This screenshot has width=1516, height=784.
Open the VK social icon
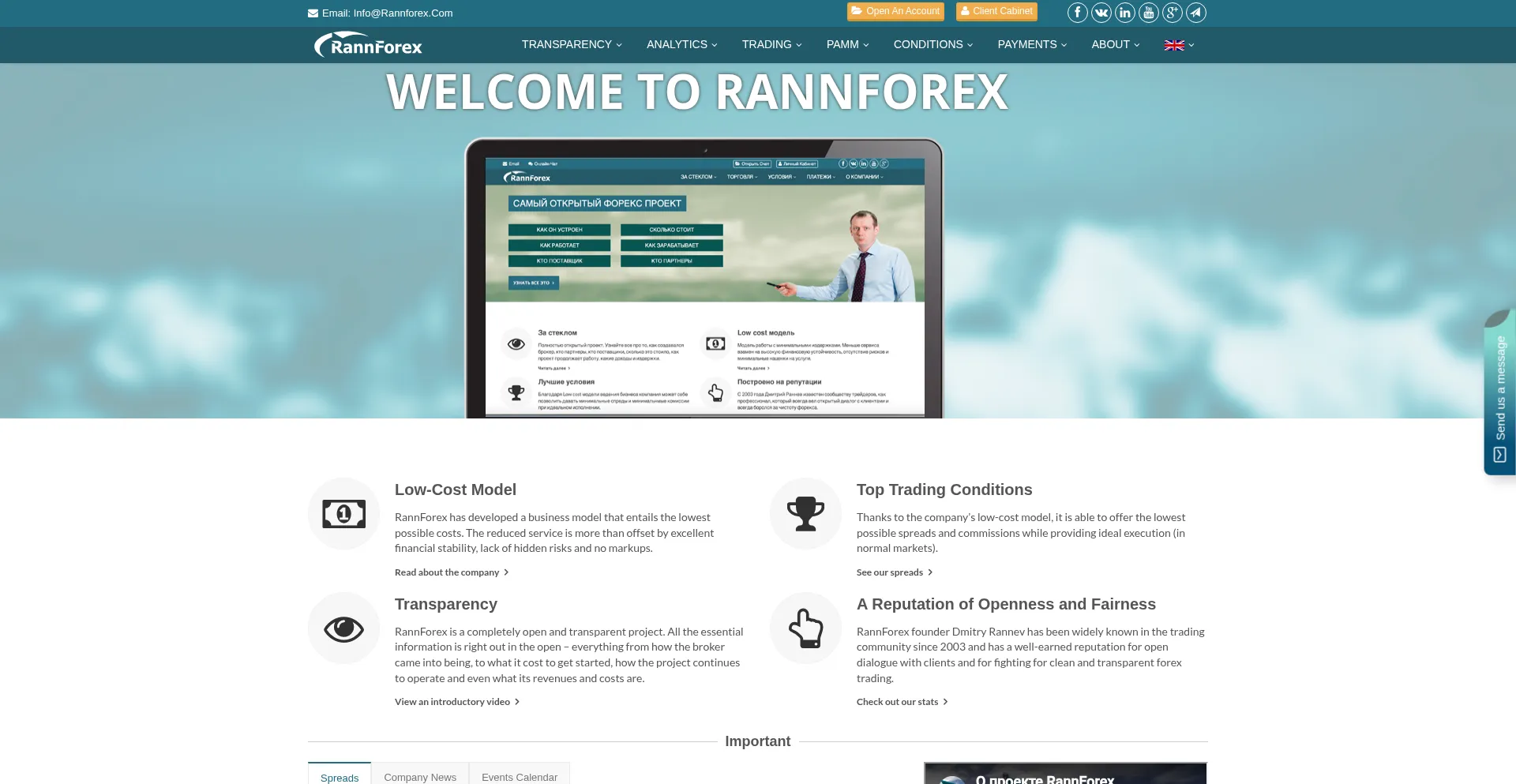[1101, 13]
